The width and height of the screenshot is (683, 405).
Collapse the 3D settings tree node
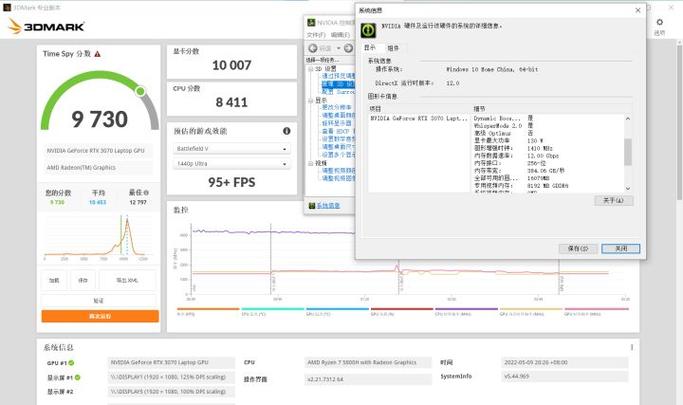tap(311, 69)
